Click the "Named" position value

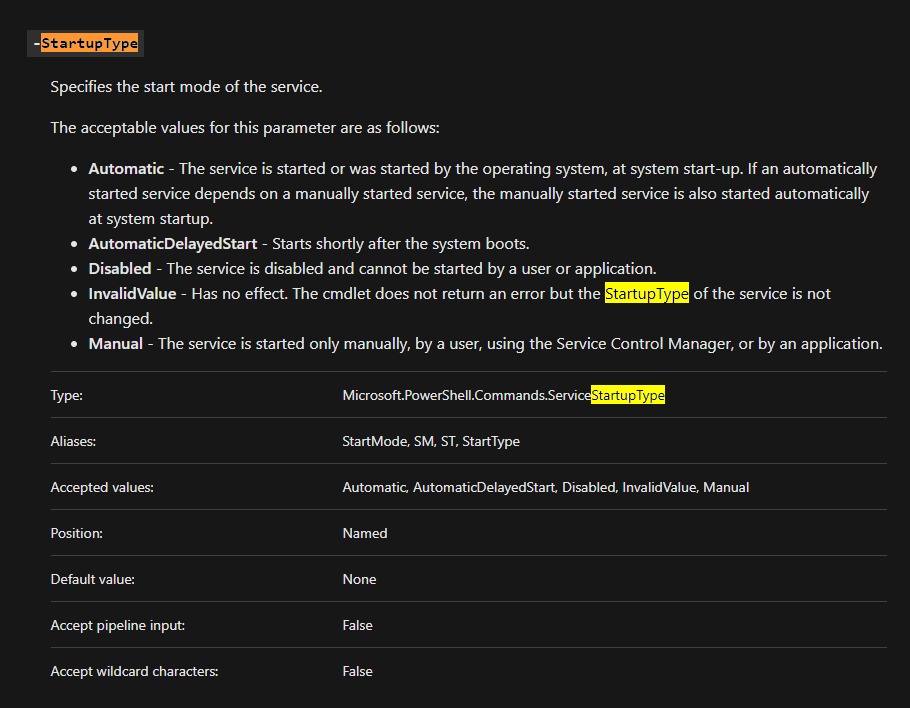click(x=365, y=534)
